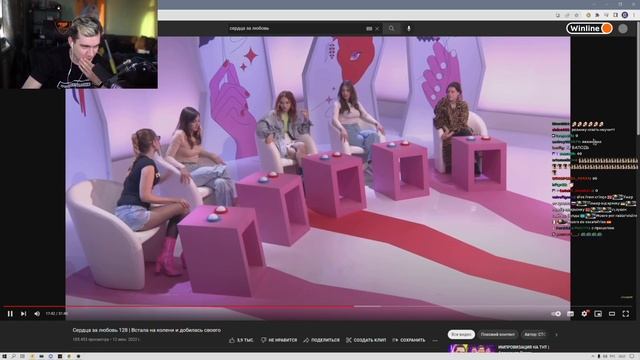Show more chips with right chevron
This screenshot has height=360, width=640.
click(x=556, y=334)
